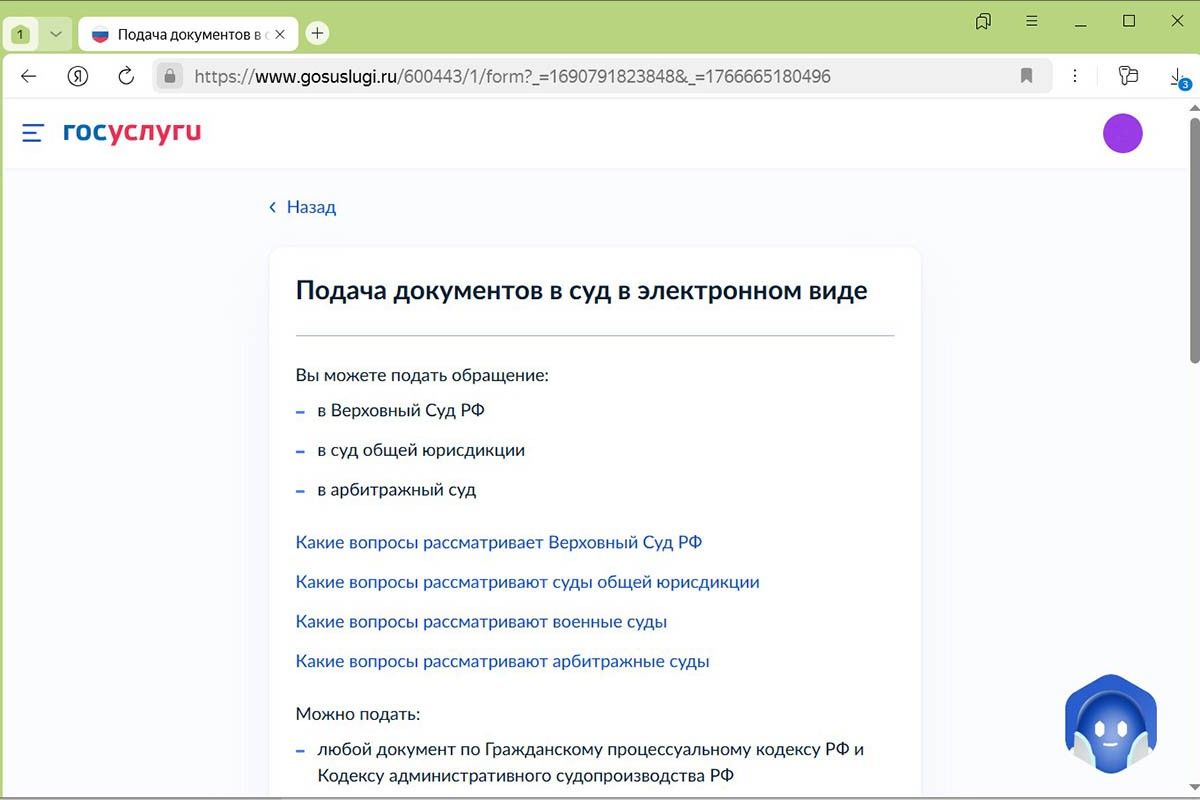Expand the tab group dropdown chevron
Screen dimensions: 1200x800
[56, 33]
